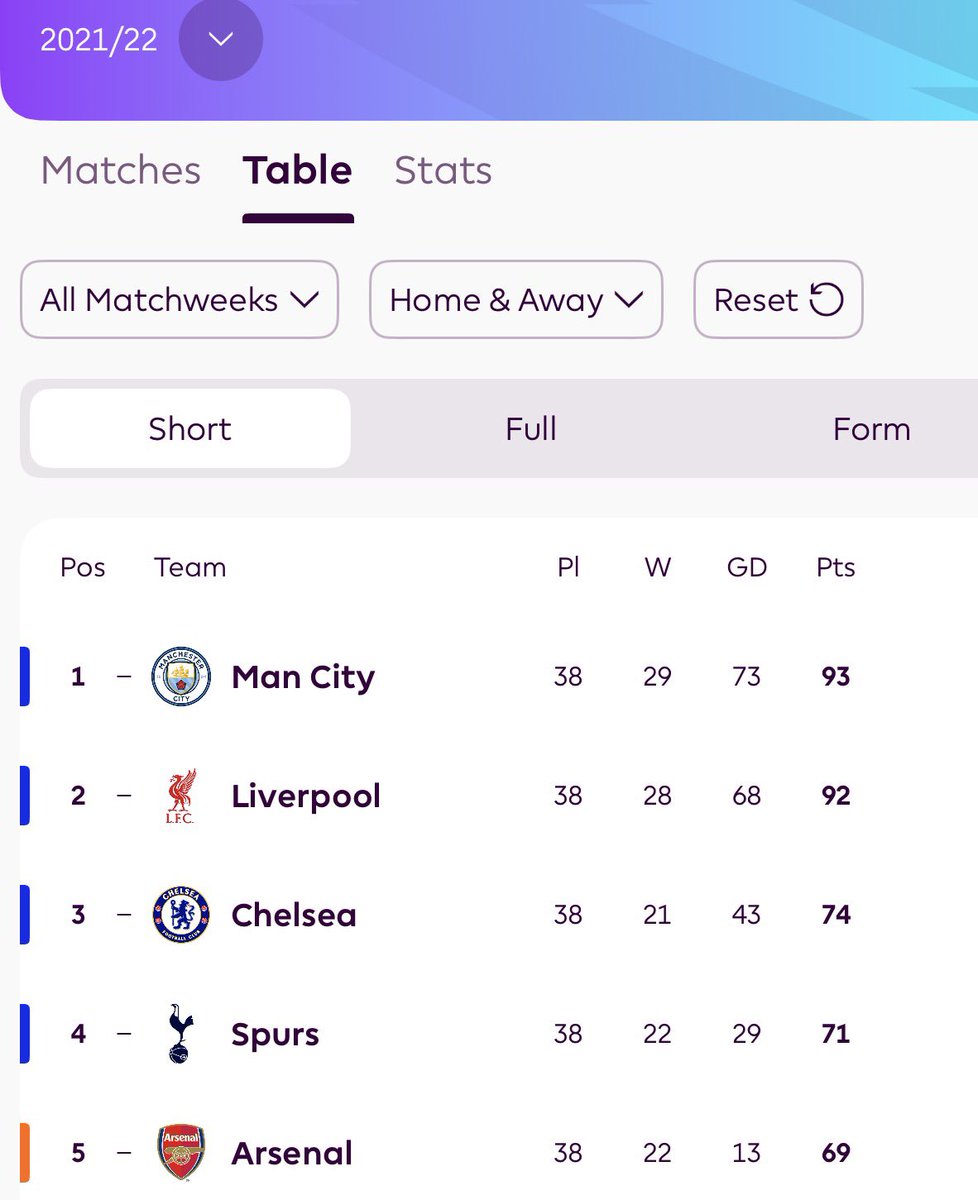Switch to the Full table view
978x1200 pixels.
[531, 429]
